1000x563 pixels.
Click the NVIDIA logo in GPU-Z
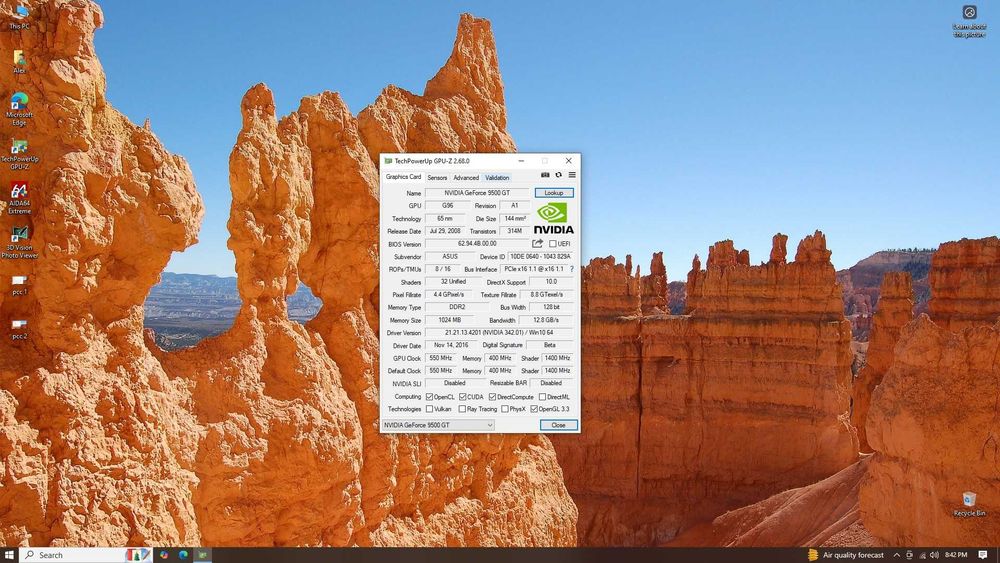(x=553, y=218)
